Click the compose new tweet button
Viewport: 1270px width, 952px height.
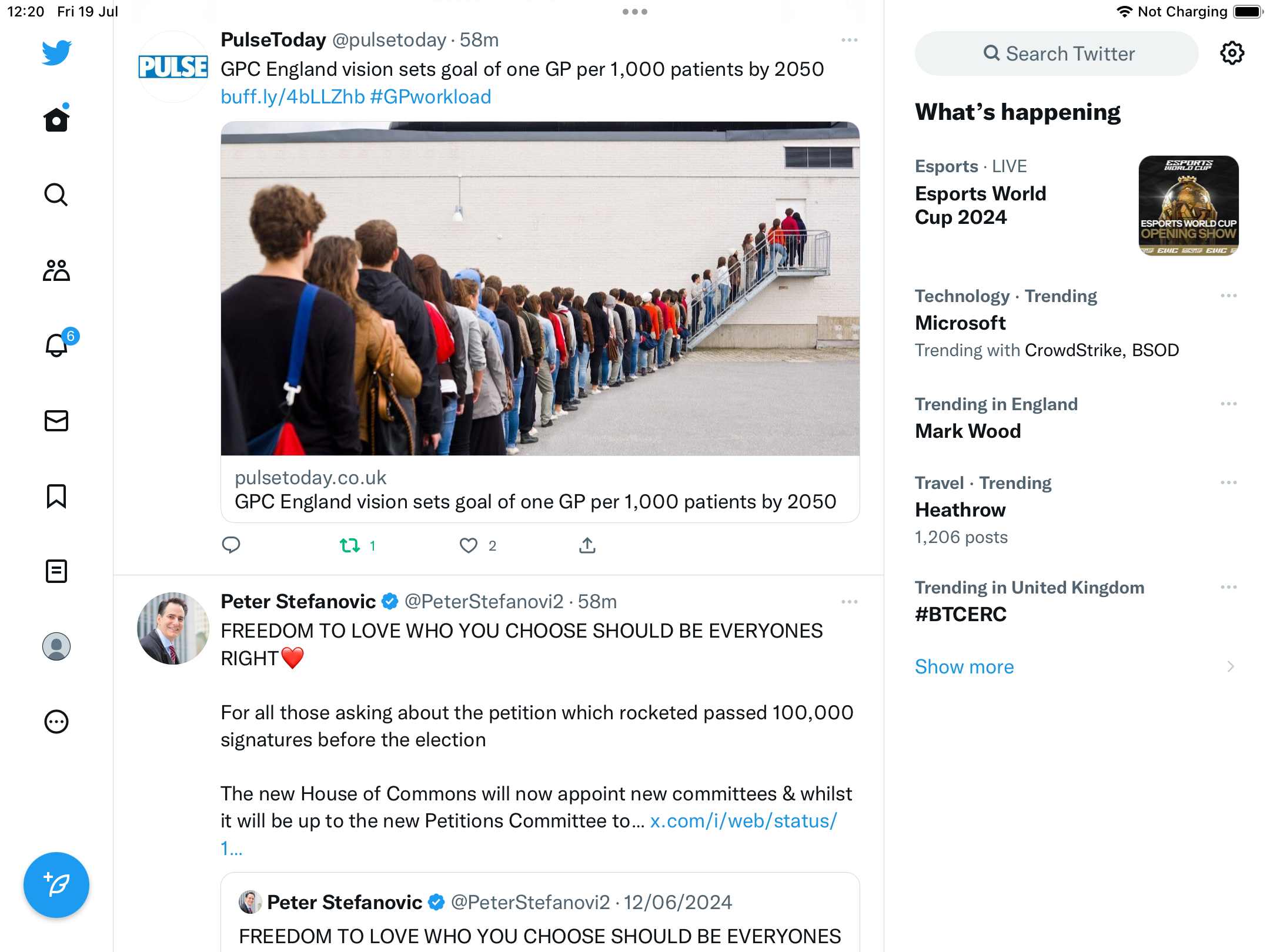pos(56,884)
